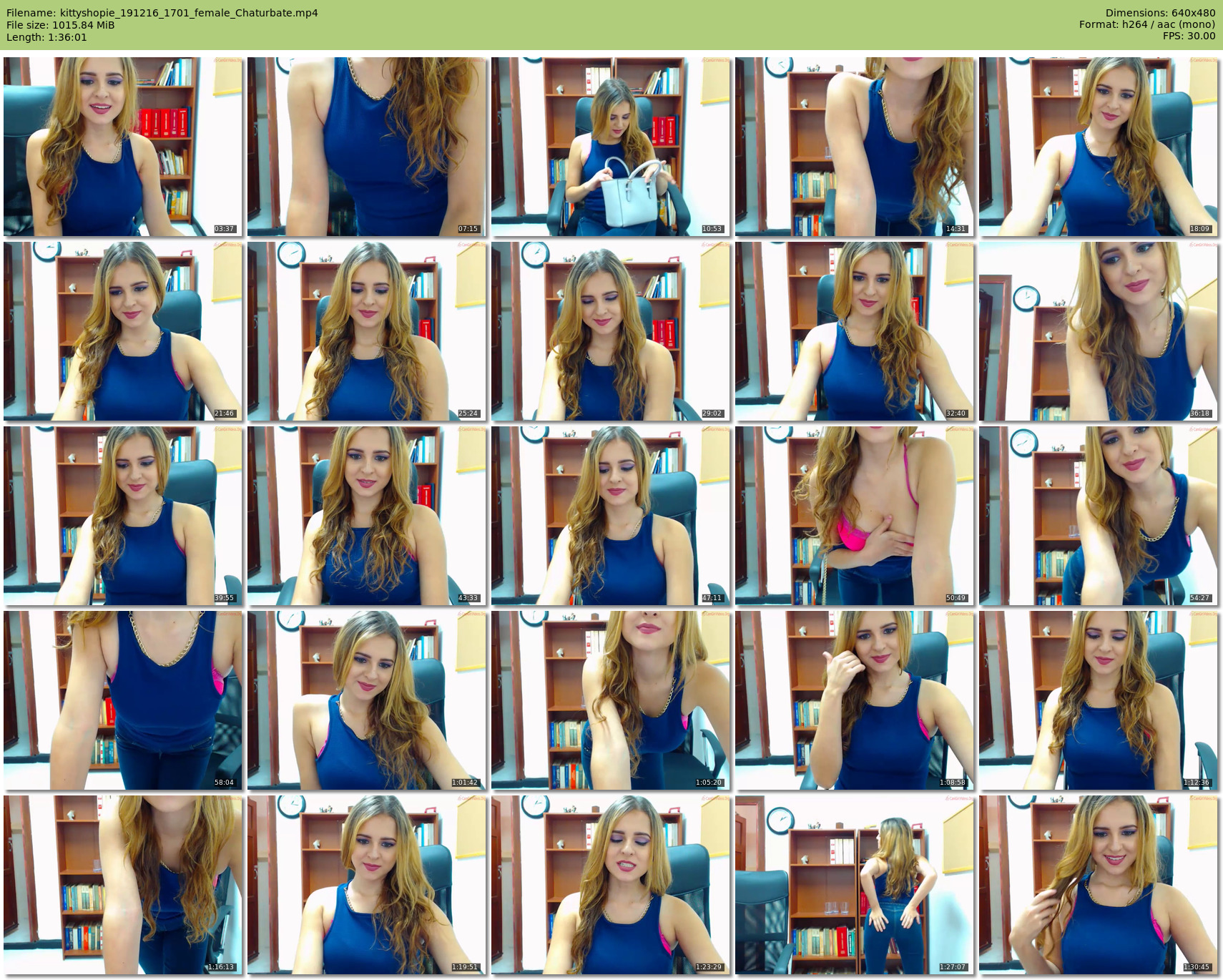
Task: Open the thumbnail stamped 18:09
Action: coord(1098,147)
